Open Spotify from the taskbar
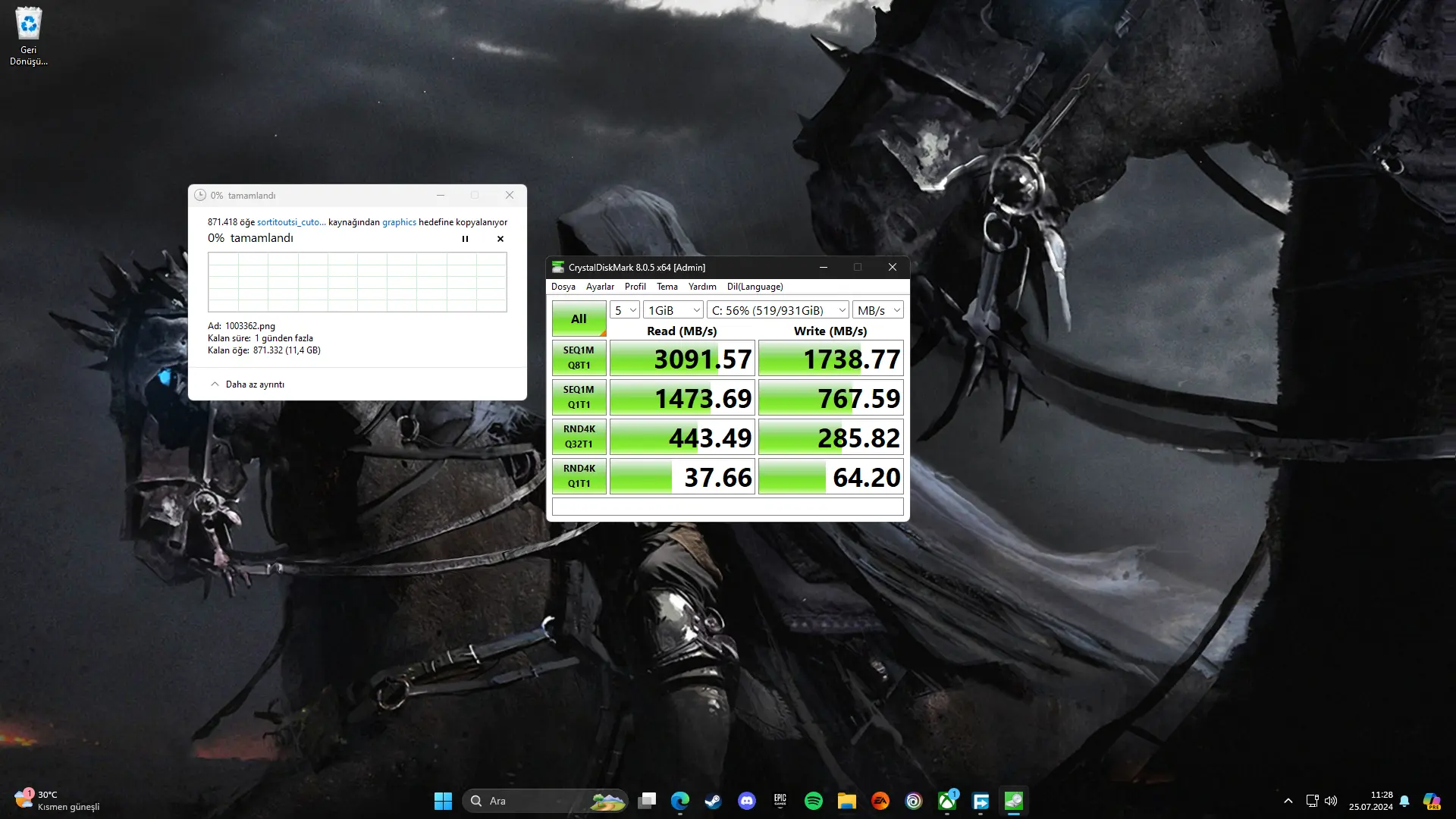Viewport: 1456px width, 819px height. (x=814, y=801)
